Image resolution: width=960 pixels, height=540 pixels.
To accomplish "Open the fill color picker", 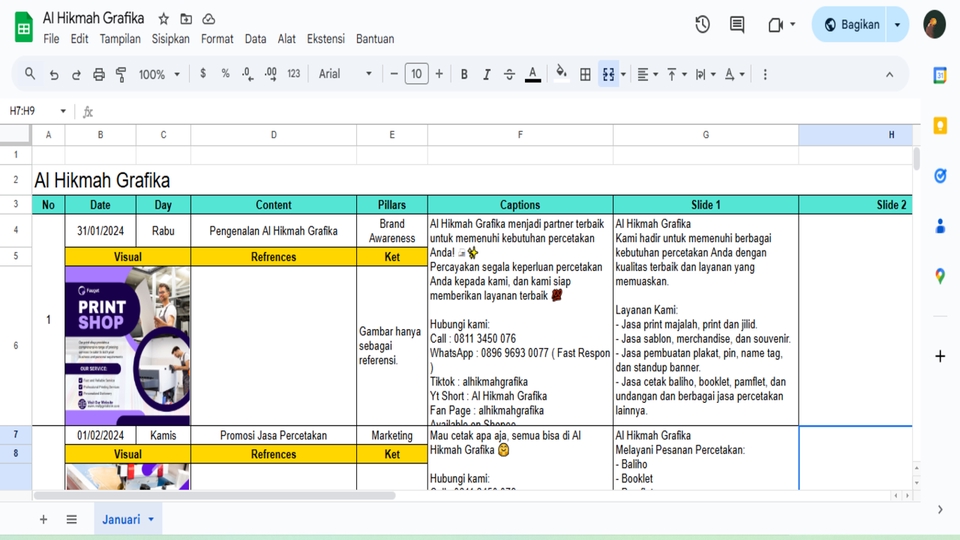I will click(x=561, y=75).
